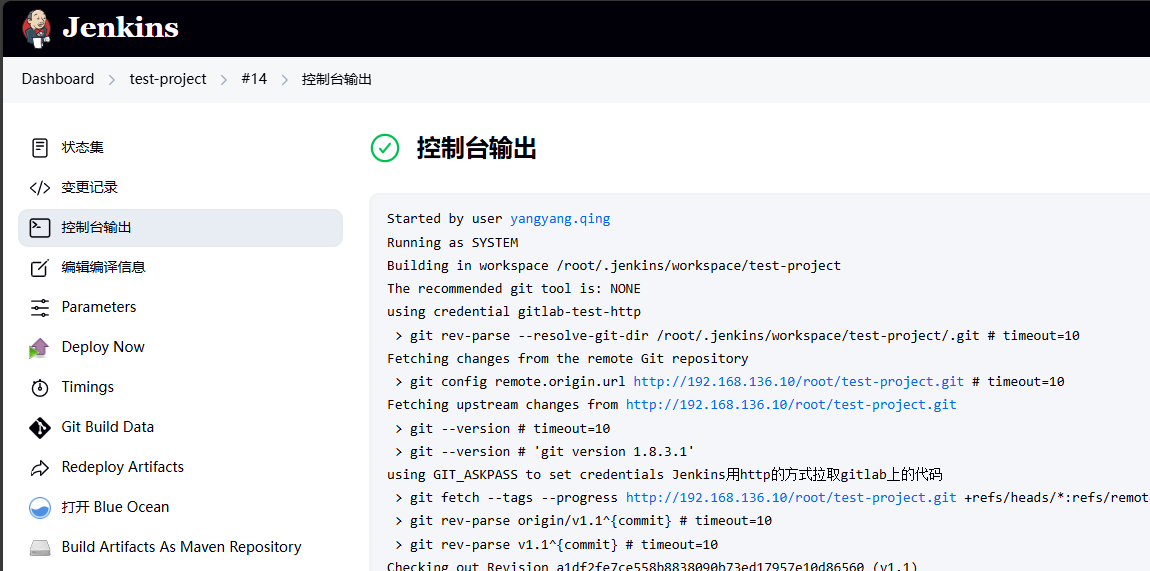Click 'git rev-parse origin/v1.1^{commit}' line
The width and height of the screenshot is (1150, 571).
pos(583,521)
